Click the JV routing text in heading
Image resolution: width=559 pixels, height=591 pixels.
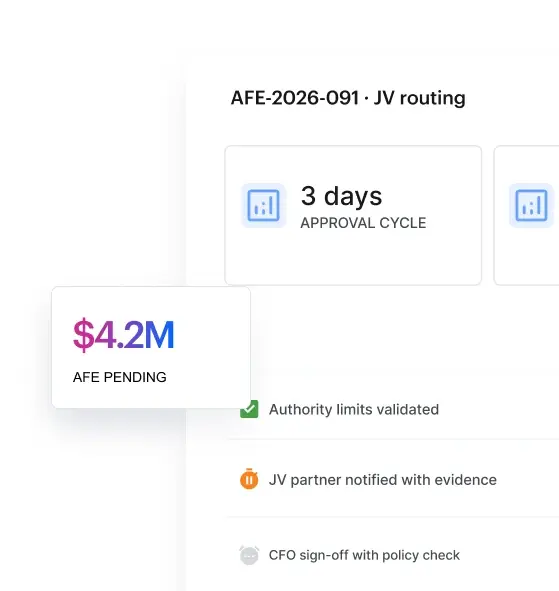420,98
